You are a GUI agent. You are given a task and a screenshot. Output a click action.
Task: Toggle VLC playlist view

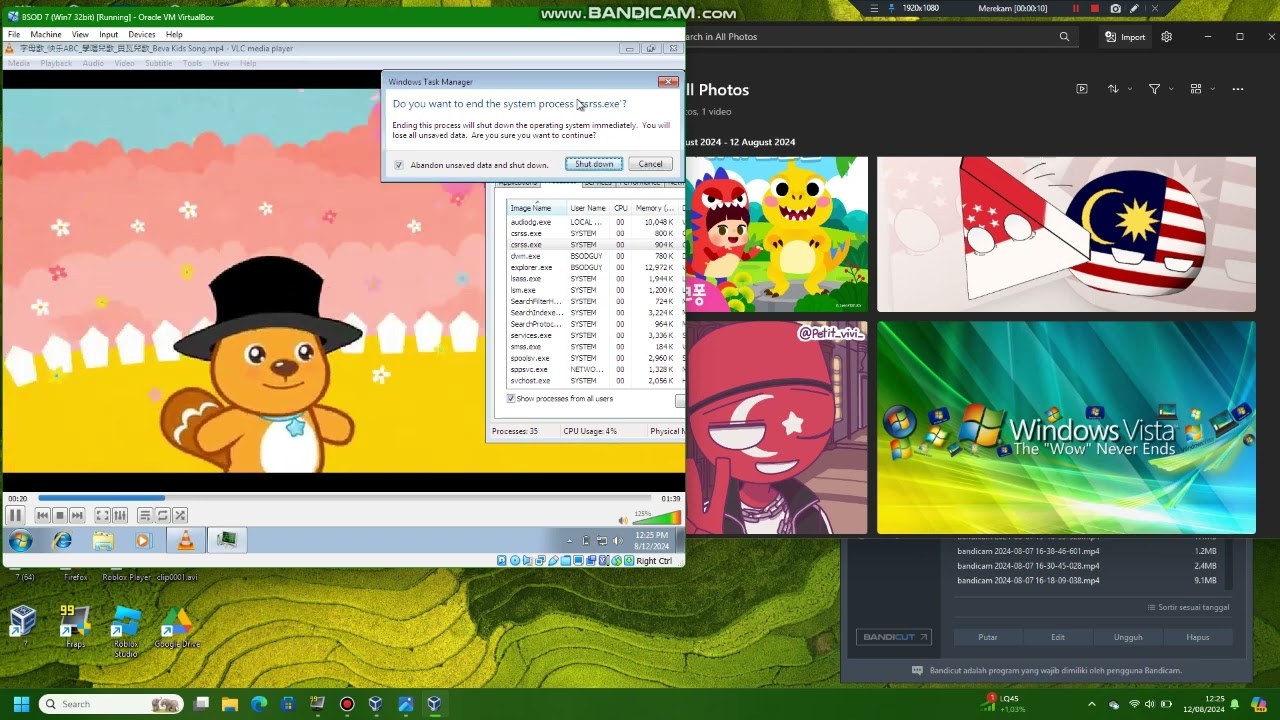(145, 515)
